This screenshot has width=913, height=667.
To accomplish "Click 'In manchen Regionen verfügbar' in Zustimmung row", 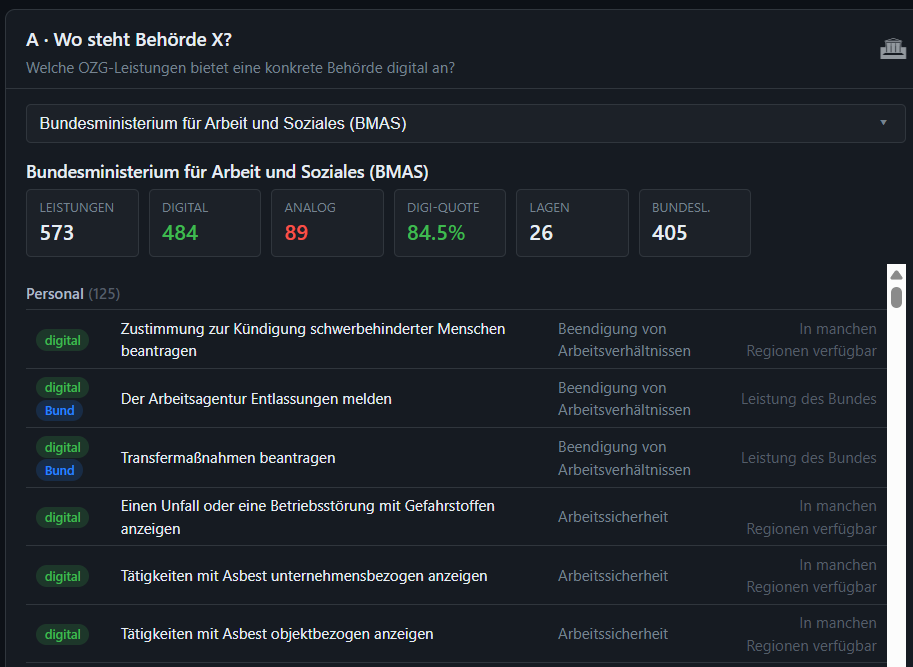I will point(812,340).
